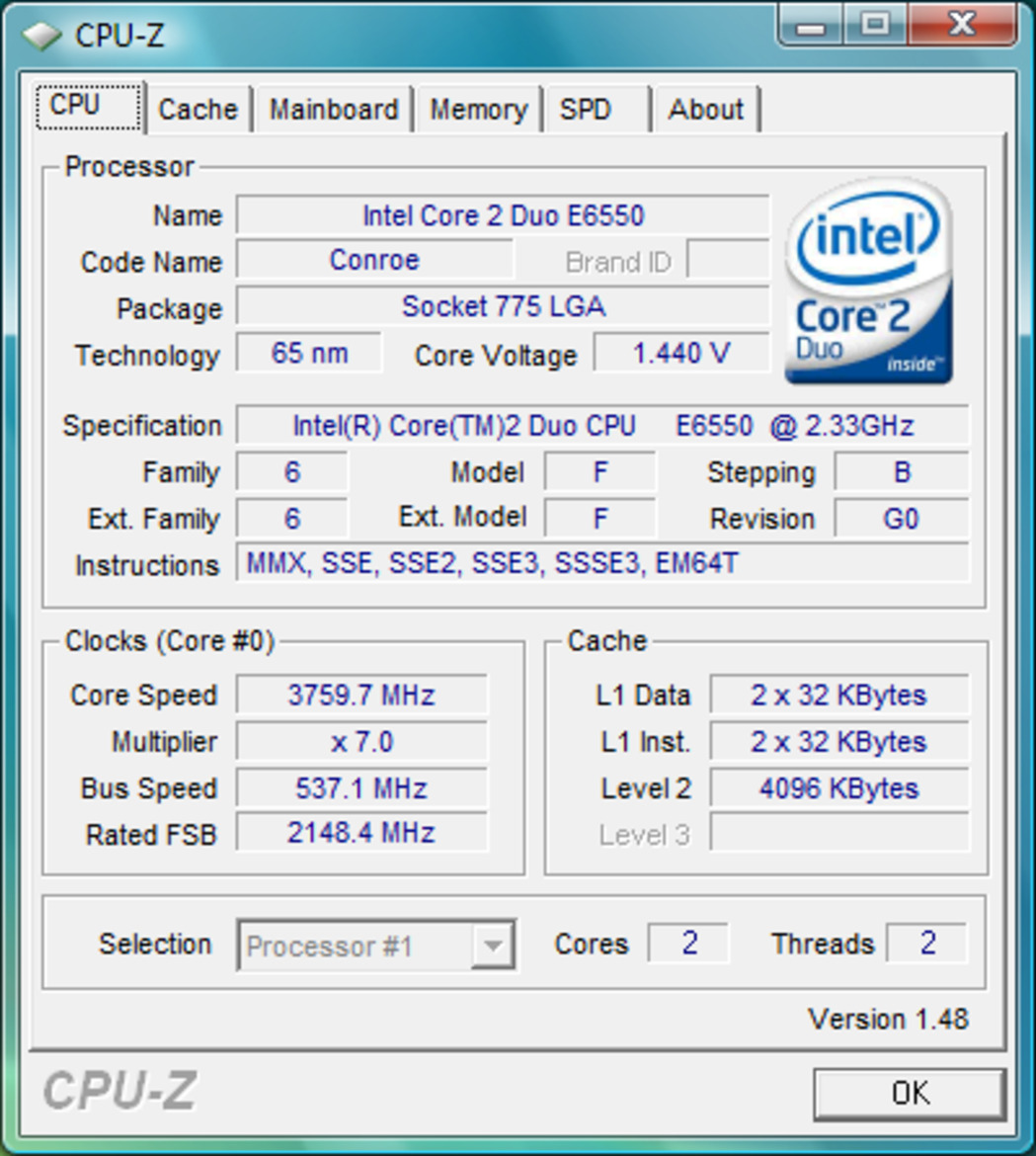Click the L1 Inst. cache value
Screen dimensions: 1036x1156
click(839, 741)
